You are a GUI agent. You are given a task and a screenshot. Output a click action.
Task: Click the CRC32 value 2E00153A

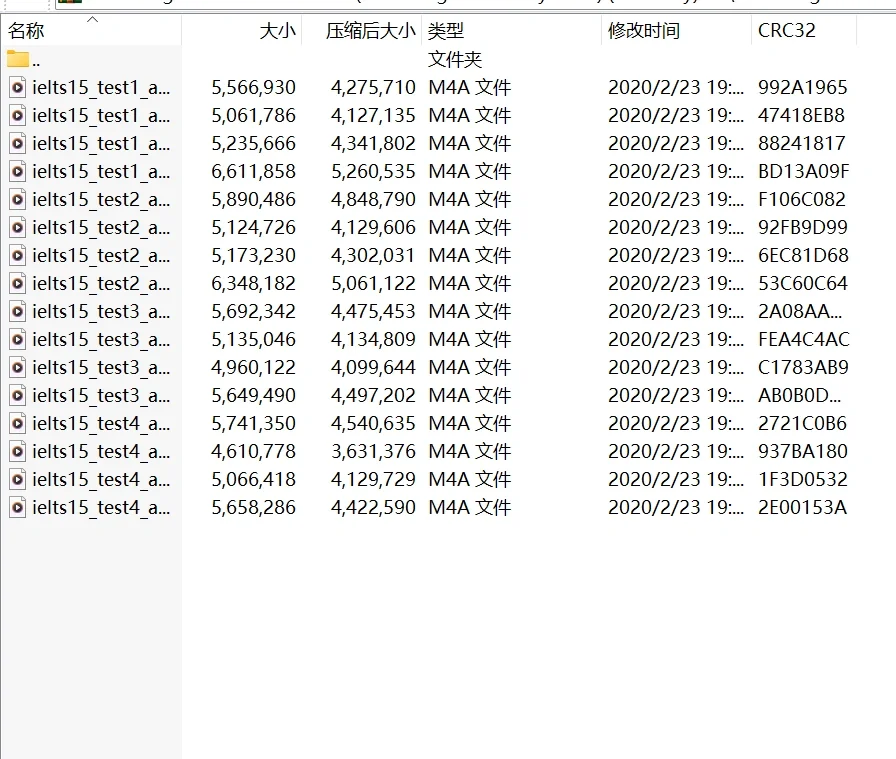click(x=802, y=508)
